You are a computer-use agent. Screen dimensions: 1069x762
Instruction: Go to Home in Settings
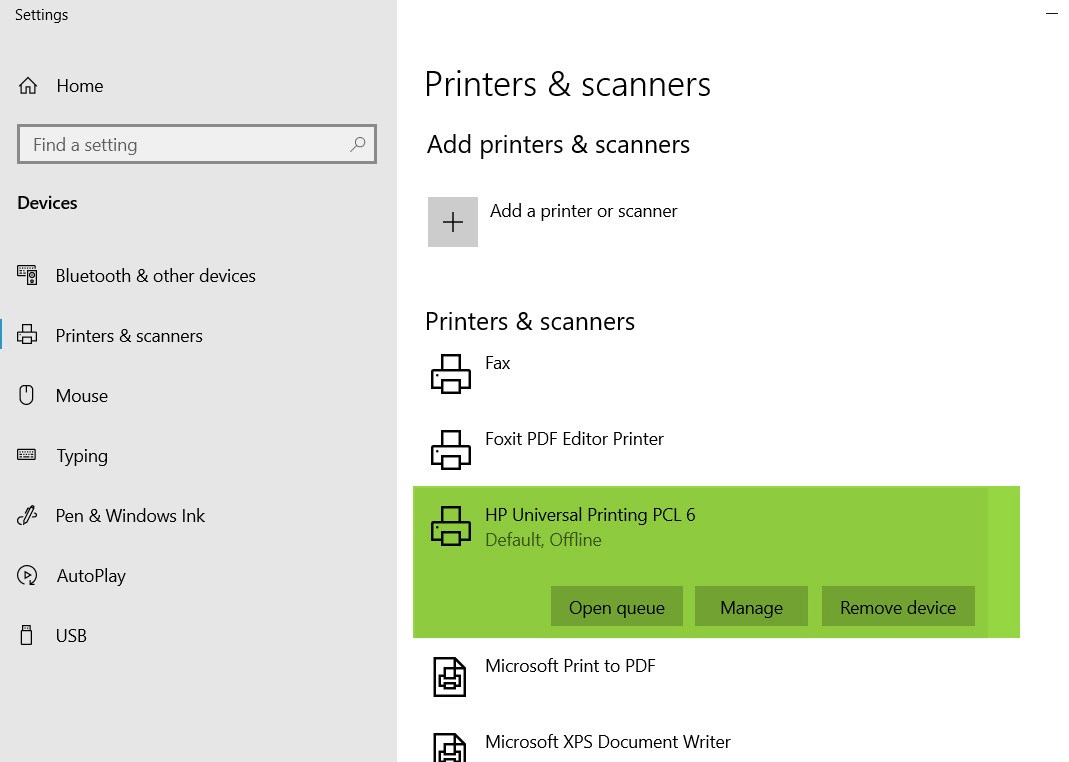(x=80, y=86)
